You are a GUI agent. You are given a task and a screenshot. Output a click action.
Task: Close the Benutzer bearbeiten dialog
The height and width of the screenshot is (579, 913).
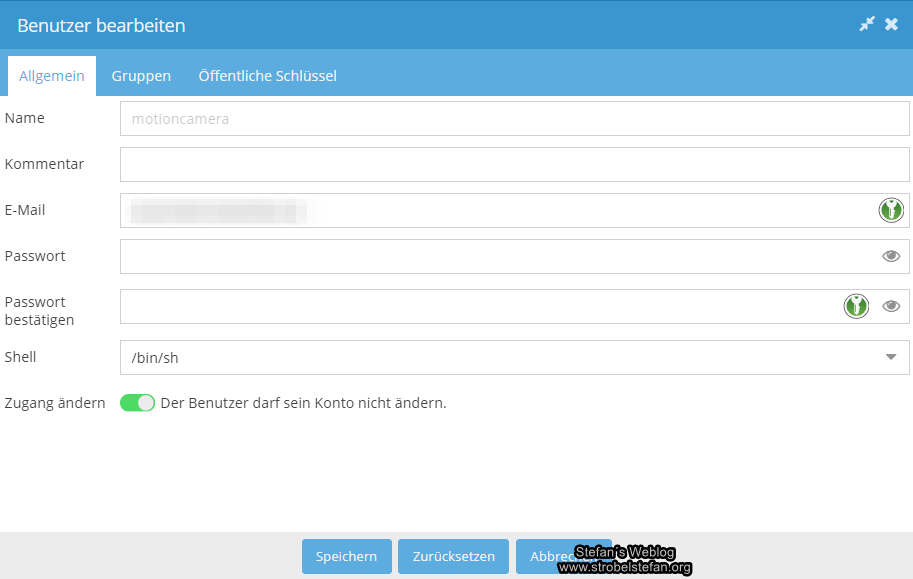(x=892, y=24)
